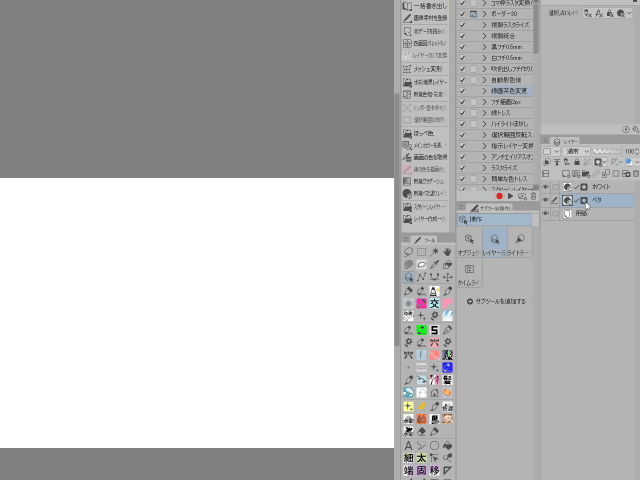
Task: Select the Lasso selection tool
Action: (x=408, y=252)
